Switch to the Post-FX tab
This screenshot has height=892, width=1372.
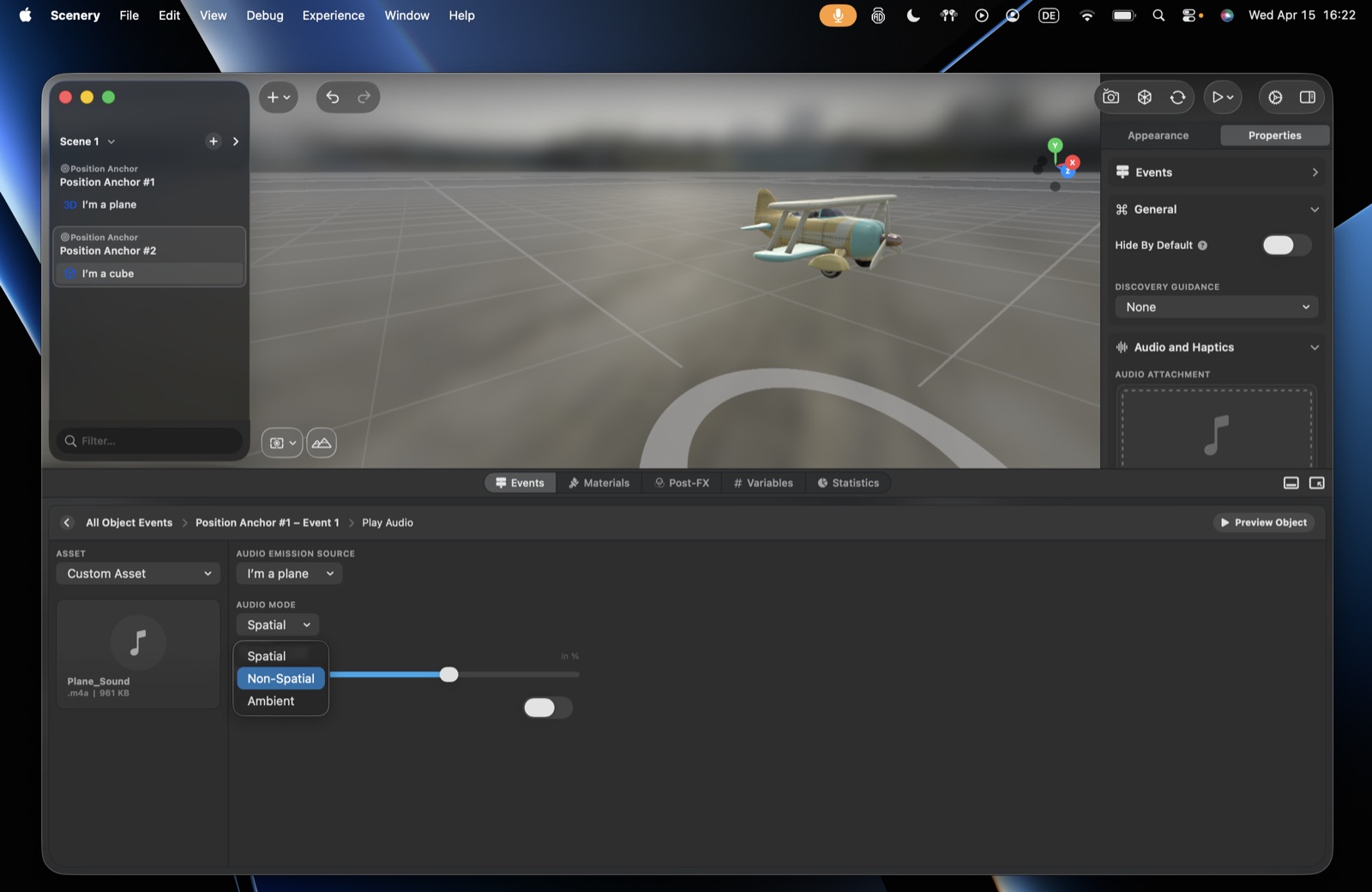click(682, 483)
